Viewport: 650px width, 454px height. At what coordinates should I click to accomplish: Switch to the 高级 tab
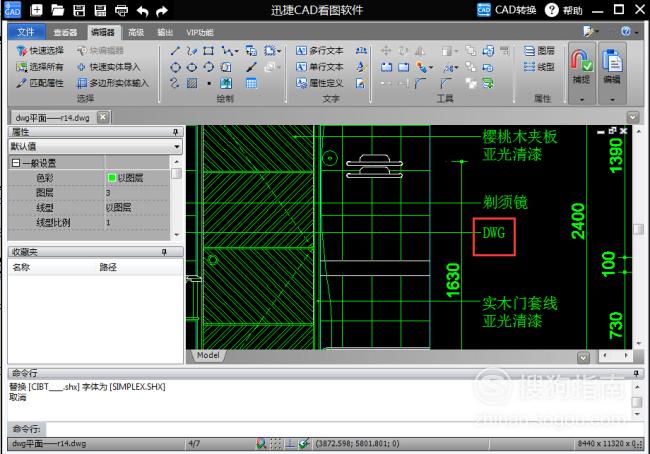coord(136,32)
